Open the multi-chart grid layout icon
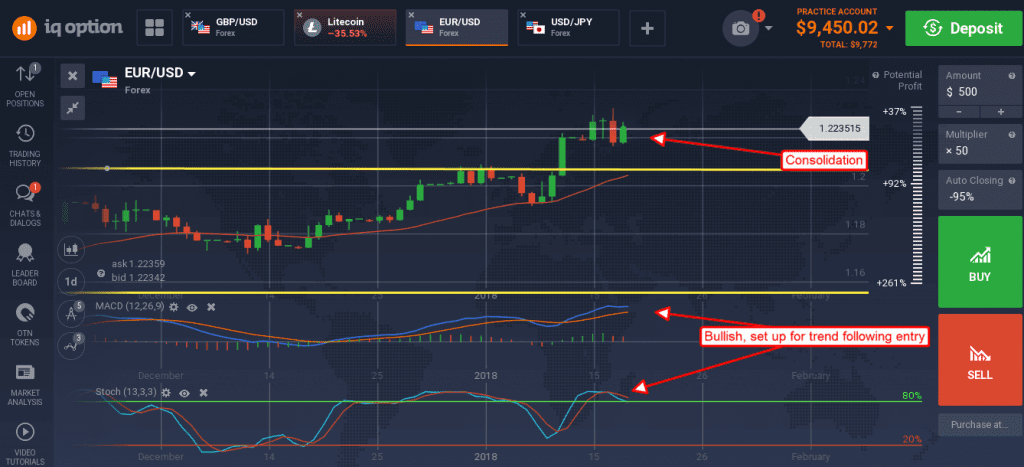 (155, 27)
